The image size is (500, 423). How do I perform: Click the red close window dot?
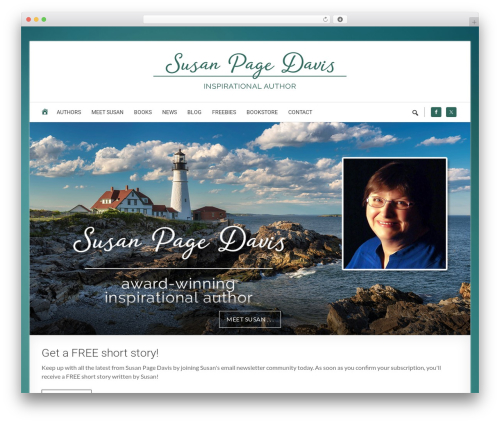coord(29,19)
